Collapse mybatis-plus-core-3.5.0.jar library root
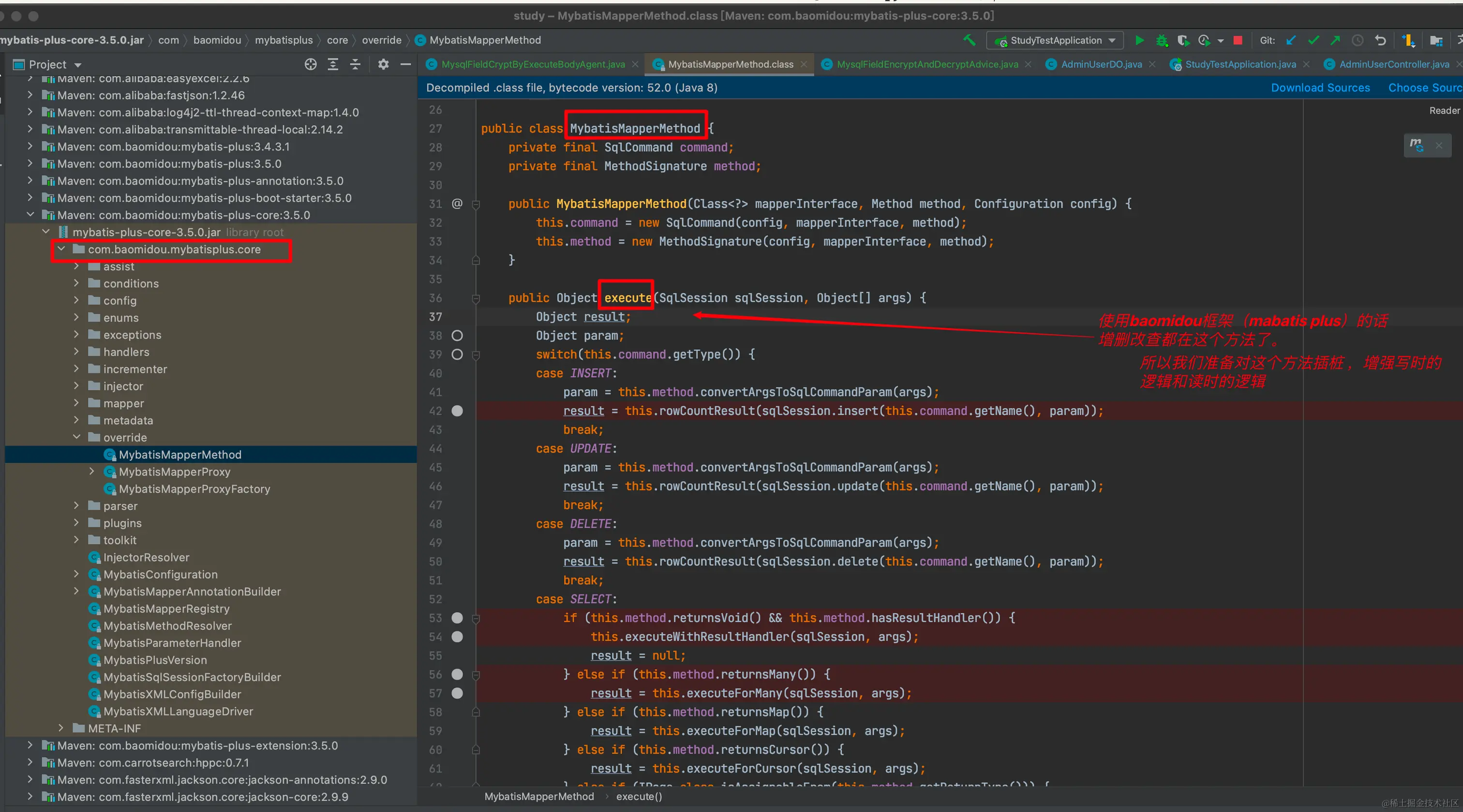Viewport: 1463px width, 812px height. tap(46, 232)
